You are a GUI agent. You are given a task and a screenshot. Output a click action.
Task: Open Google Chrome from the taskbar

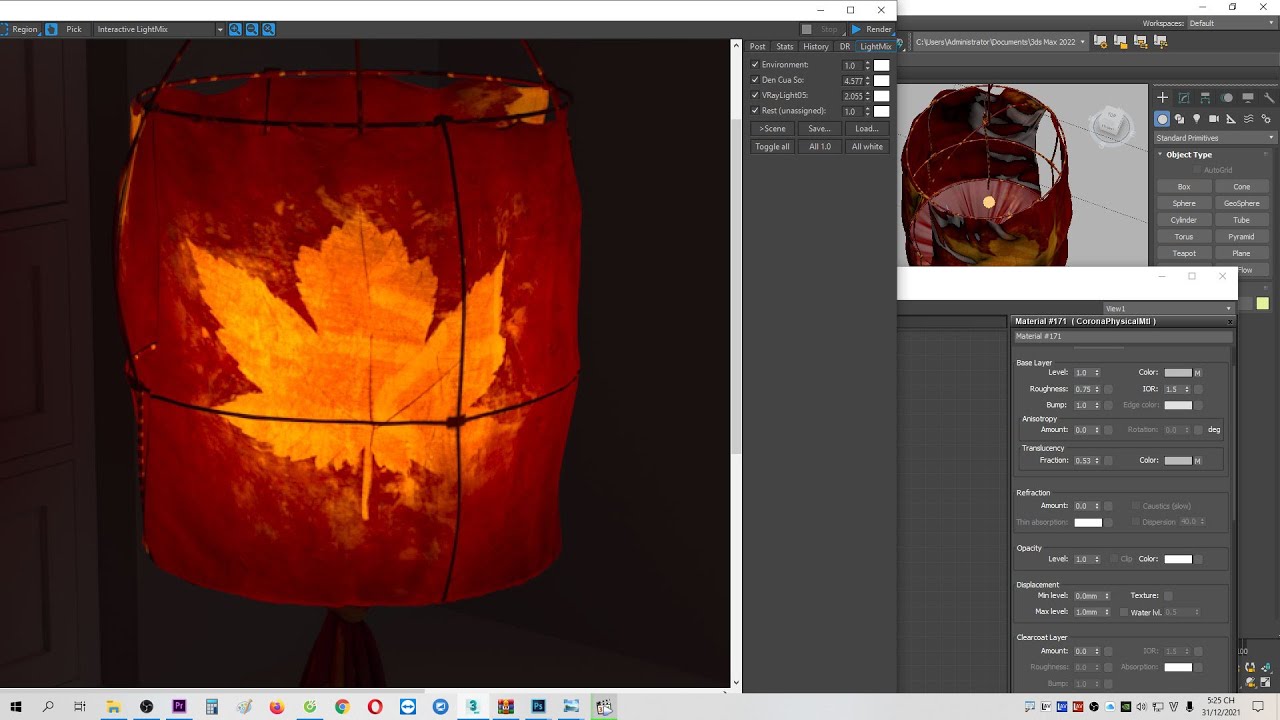tap(342, 706)
